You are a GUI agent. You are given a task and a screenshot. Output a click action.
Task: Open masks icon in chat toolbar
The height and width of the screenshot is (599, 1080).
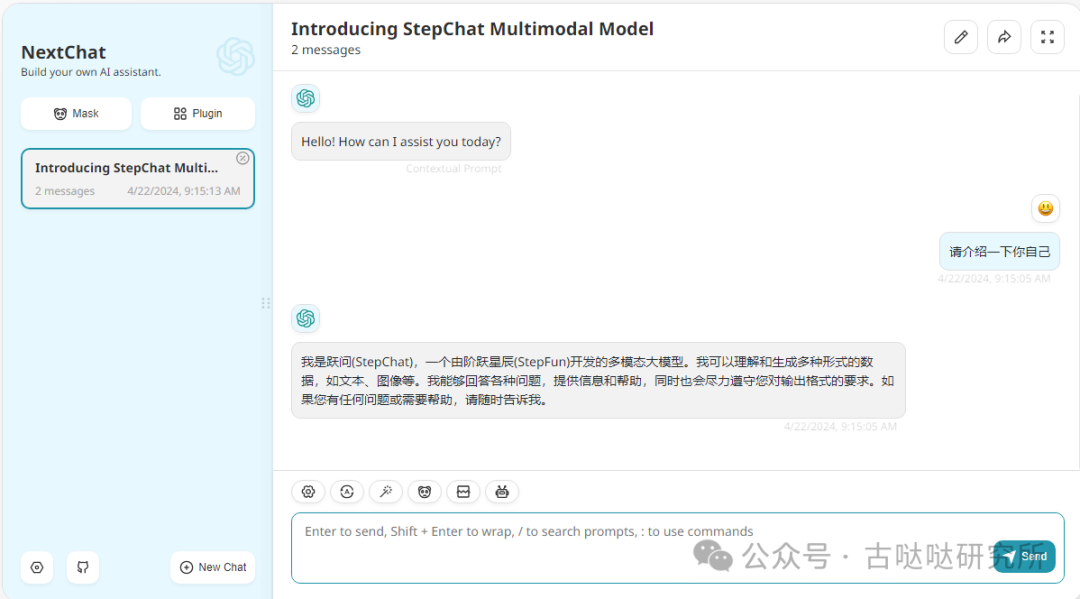click(x=424, y=492)
